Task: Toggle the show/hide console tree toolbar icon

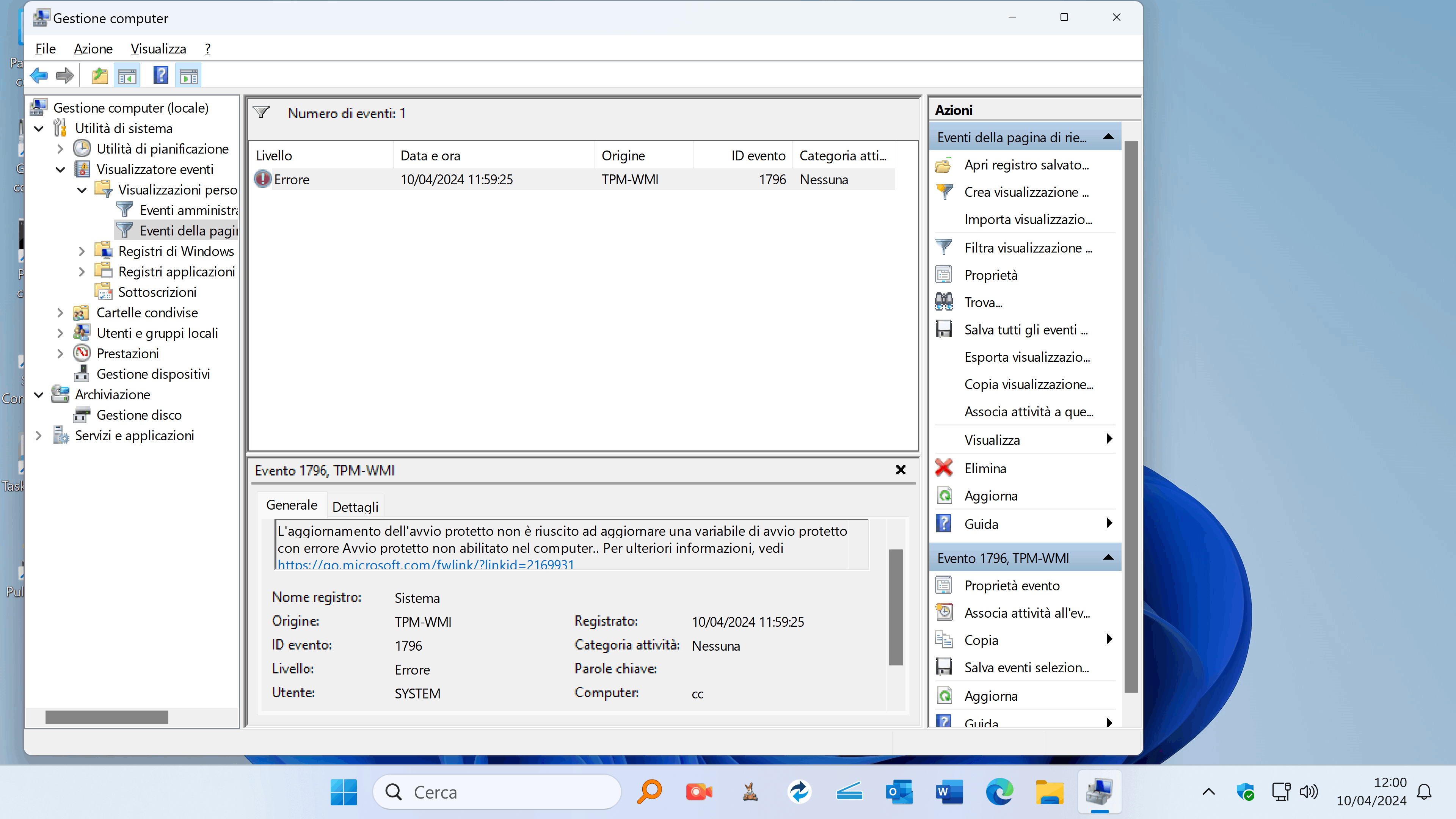Action: coord(127,75)
